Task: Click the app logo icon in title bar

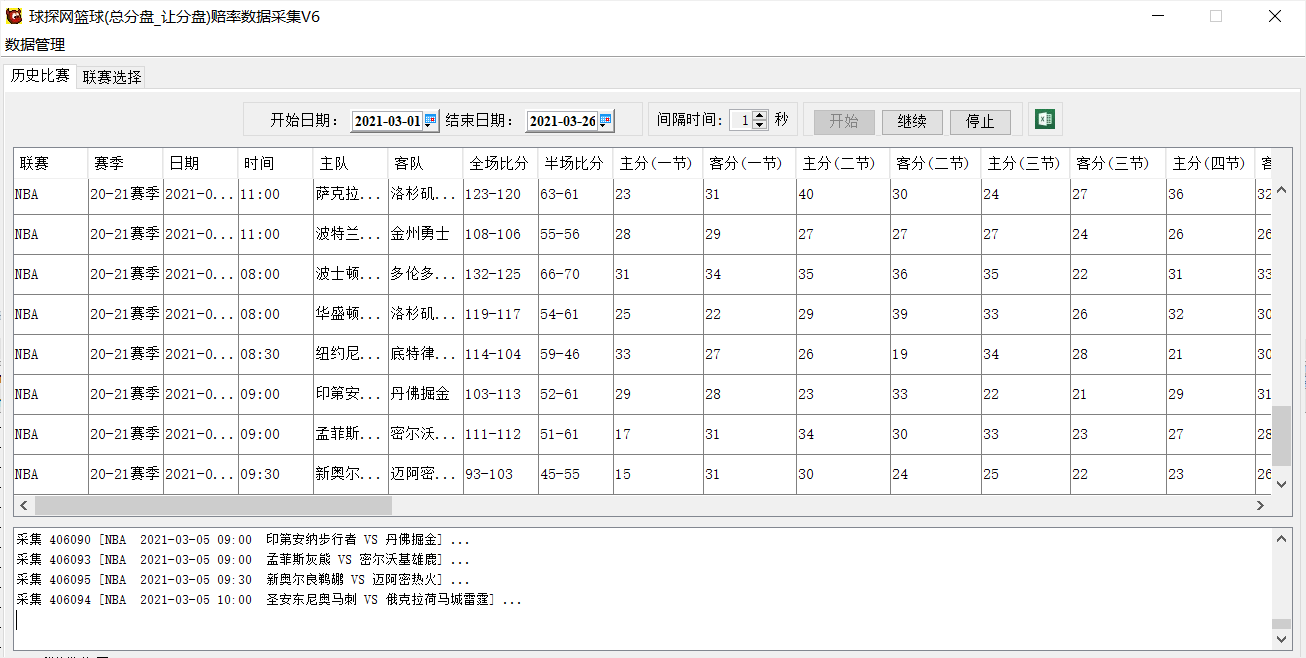Action: tap(14, 16)
